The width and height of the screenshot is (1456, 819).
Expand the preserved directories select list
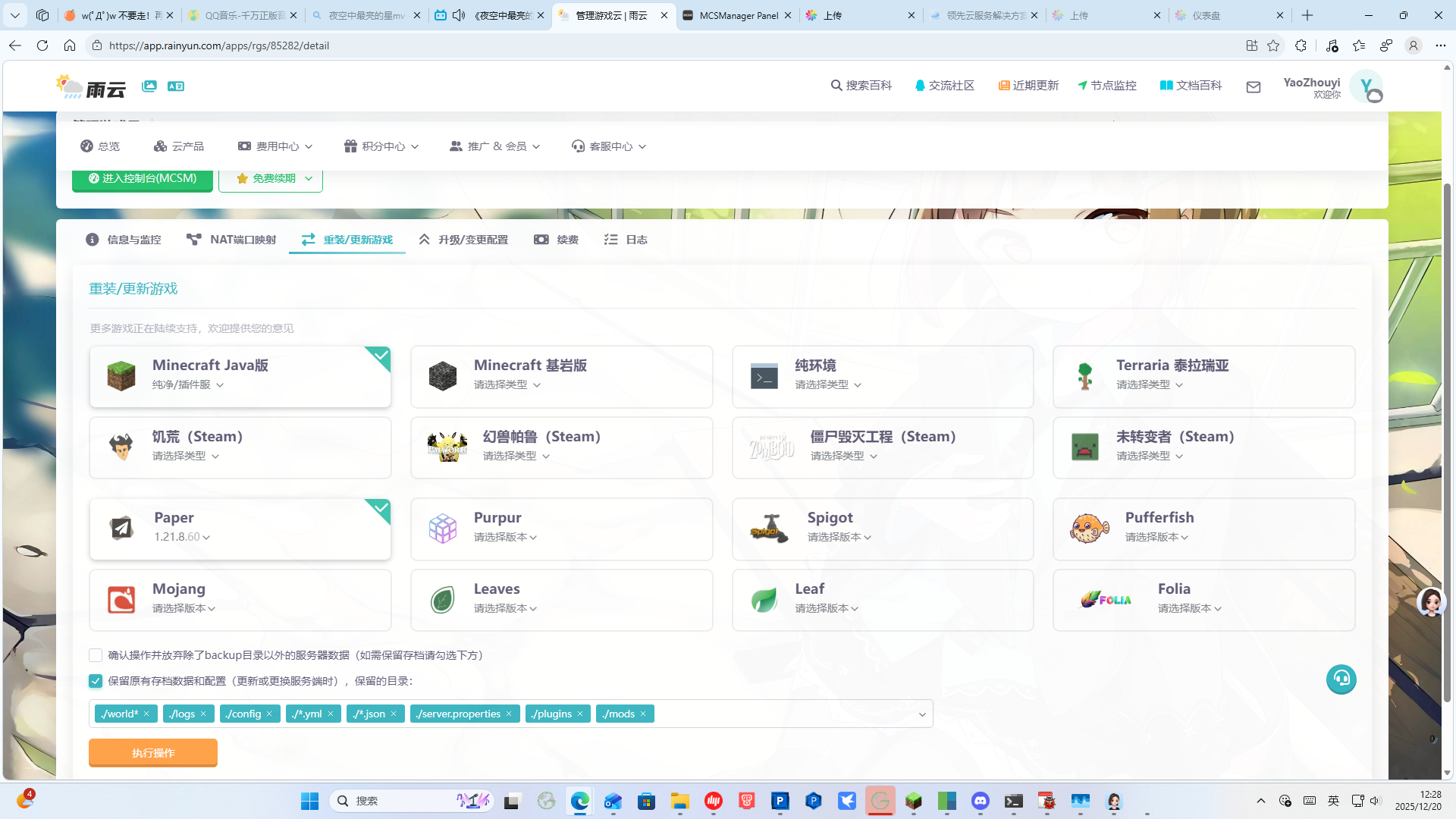coord(922,714)
